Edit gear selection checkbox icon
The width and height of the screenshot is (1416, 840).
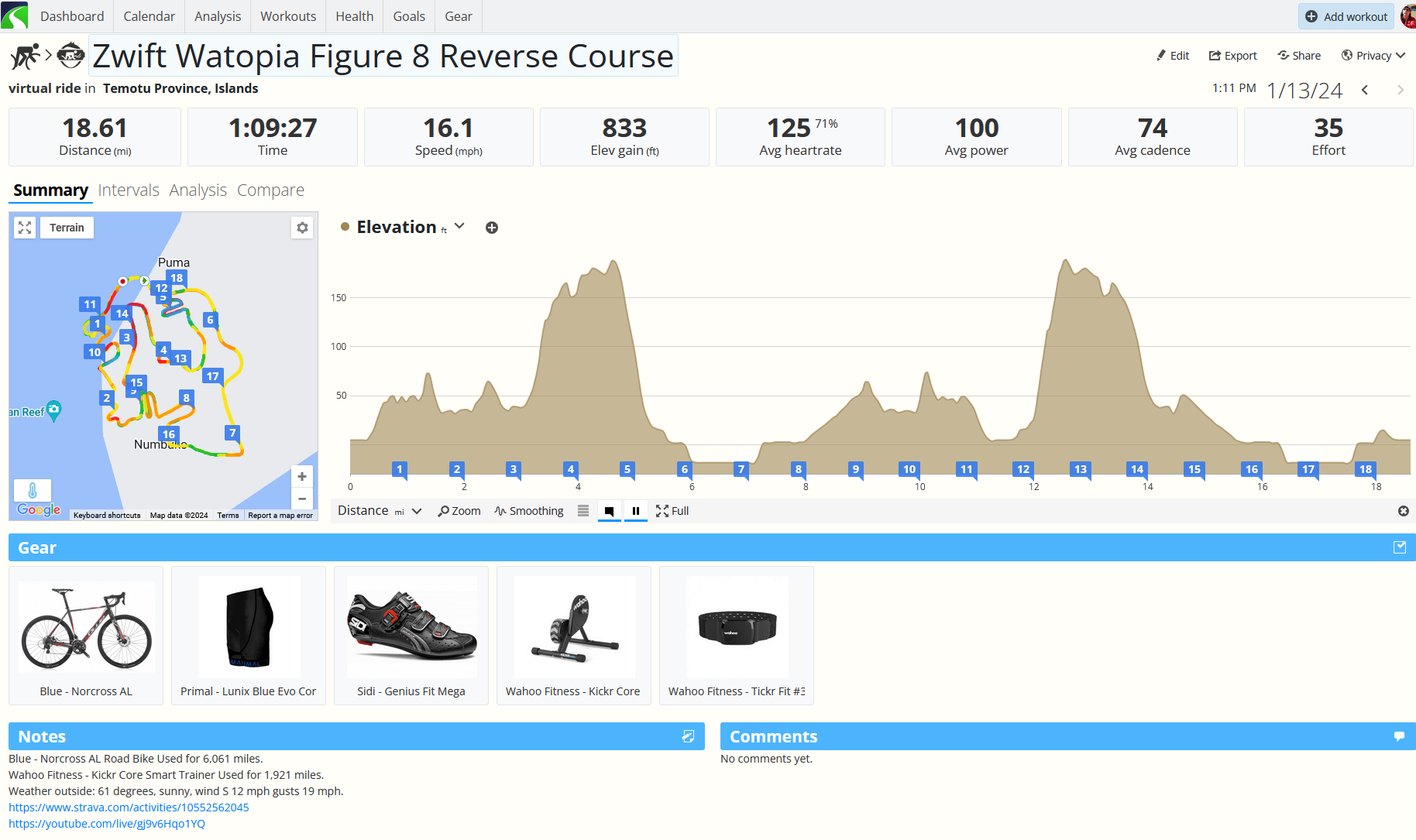[1400, 547]
